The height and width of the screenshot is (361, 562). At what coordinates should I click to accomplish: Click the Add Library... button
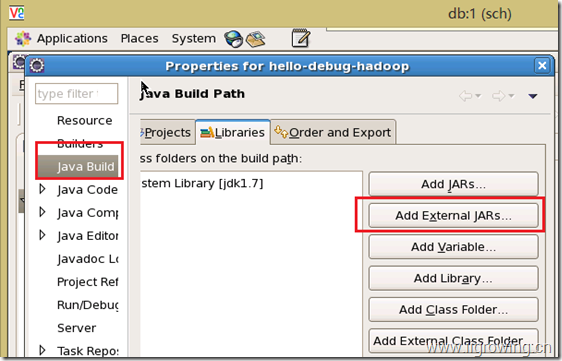pos(453,278)
